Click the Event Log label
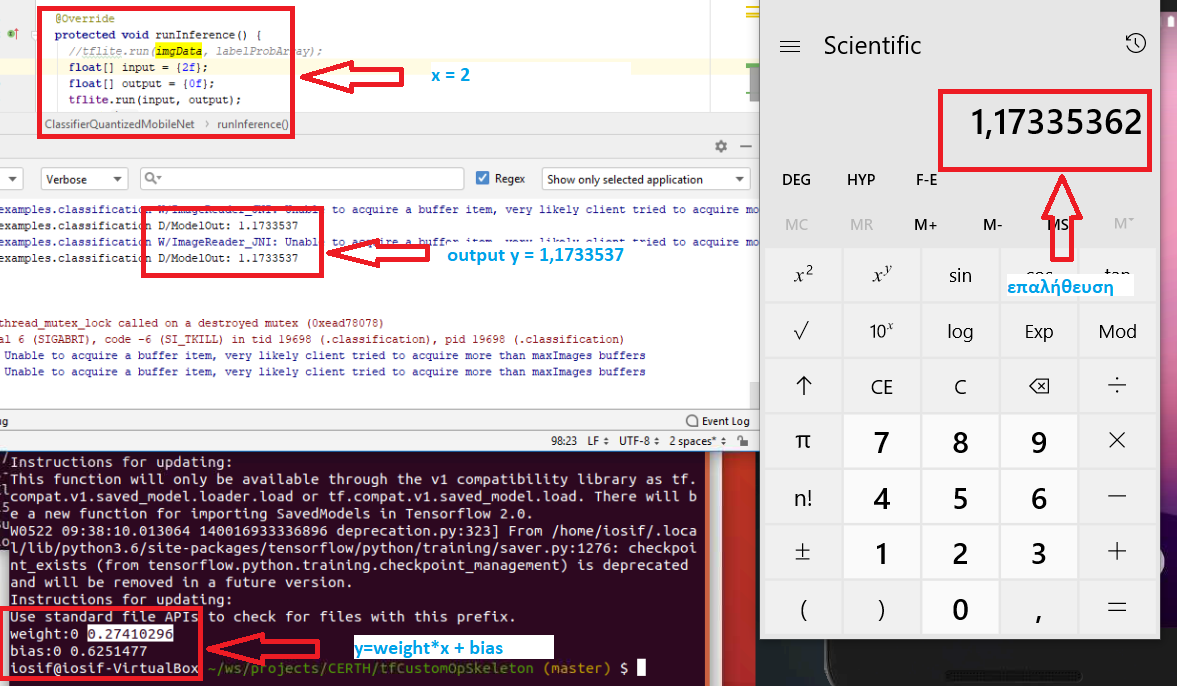1177x686 pixels. [x=725, y=421]
